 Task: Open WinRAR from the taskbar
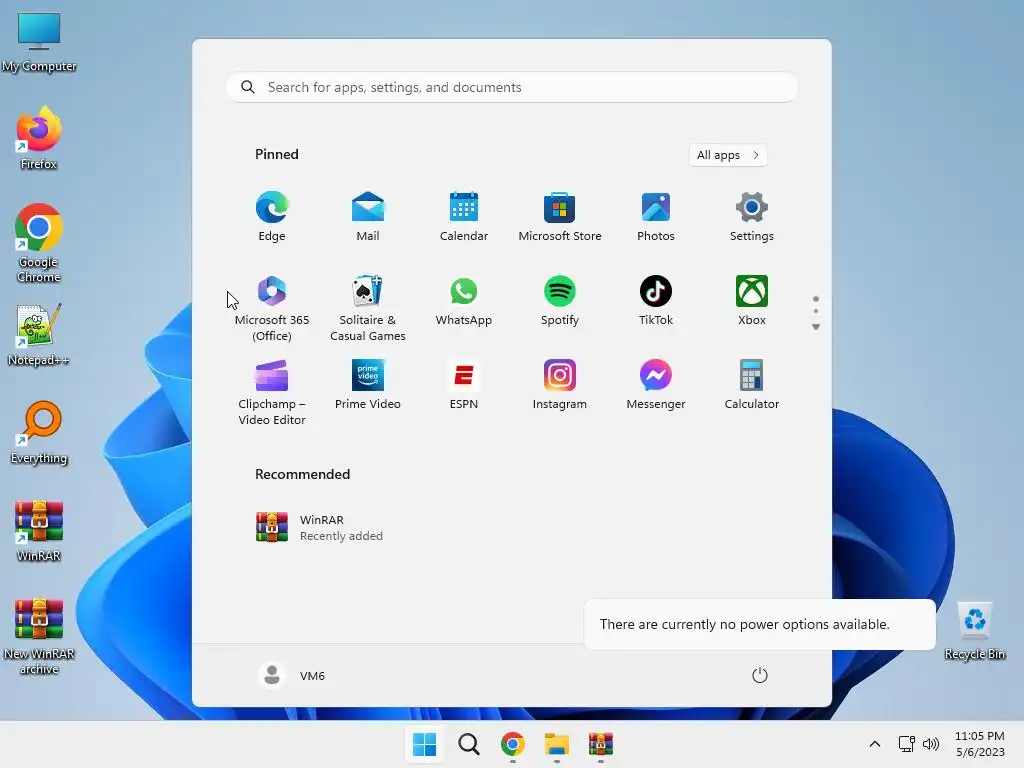[601, 744]
